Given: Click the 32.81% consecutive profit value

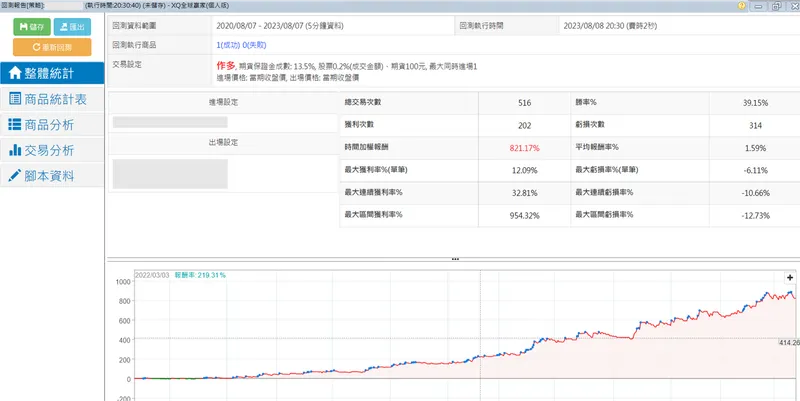Looking at the screenshot, I should [x=524, y=193].
